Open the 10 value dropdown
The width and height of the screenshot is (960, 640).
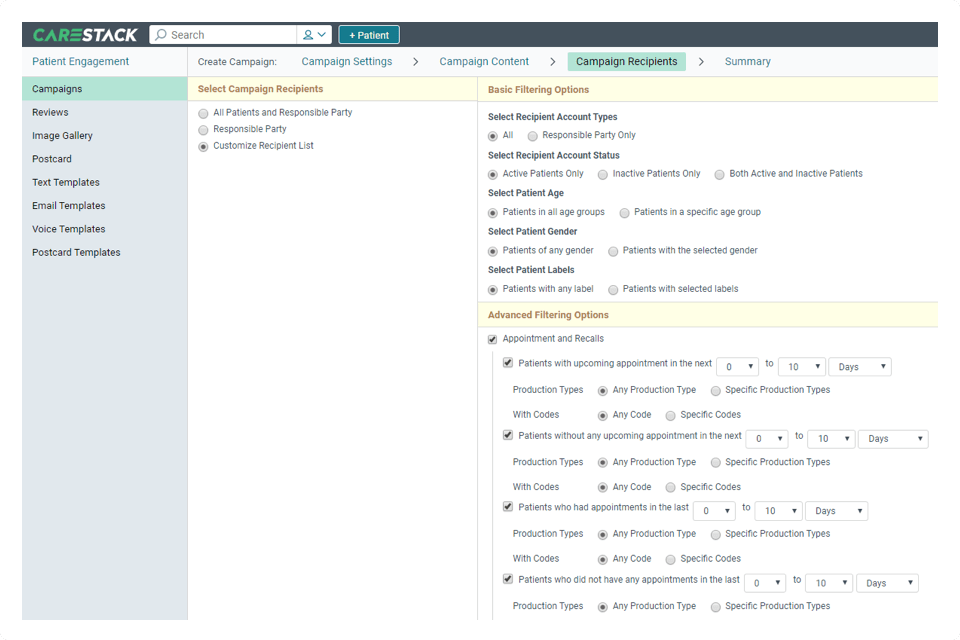point(801,366)
